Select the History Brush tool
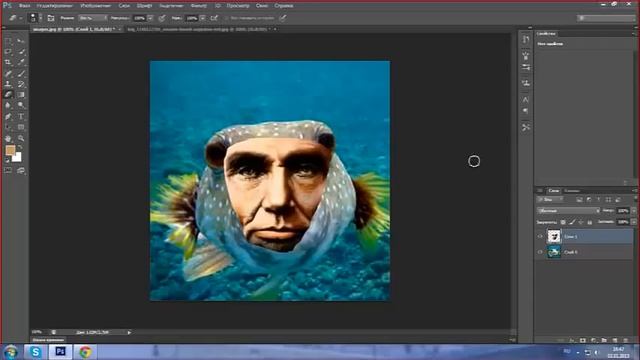 pyautogui.click(x=21, y=84)
